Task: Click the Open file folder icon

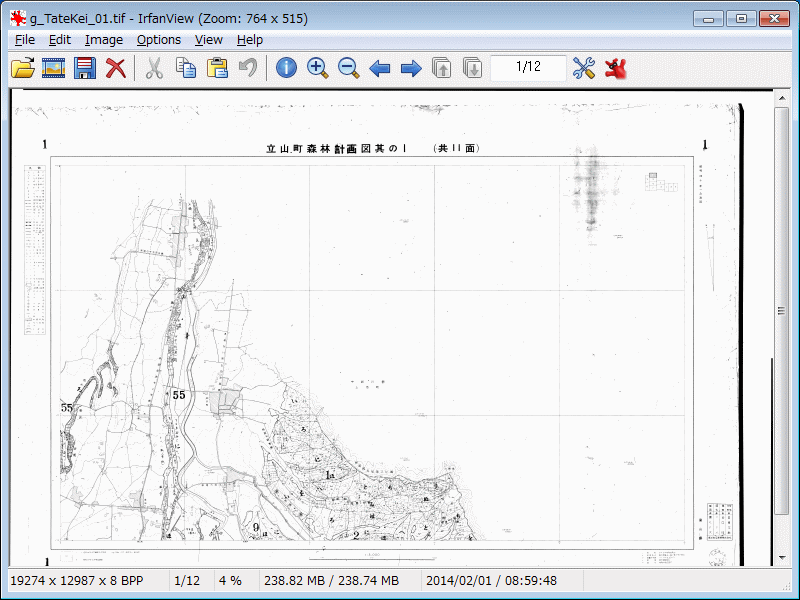Action: click(x=22, y=68)
